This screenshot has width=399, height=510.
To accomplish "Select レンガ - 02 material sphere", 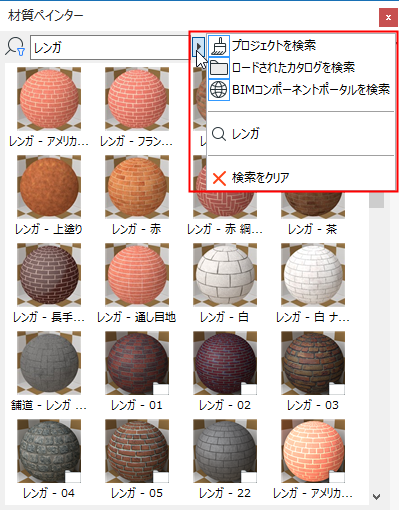I will point(225,363).
